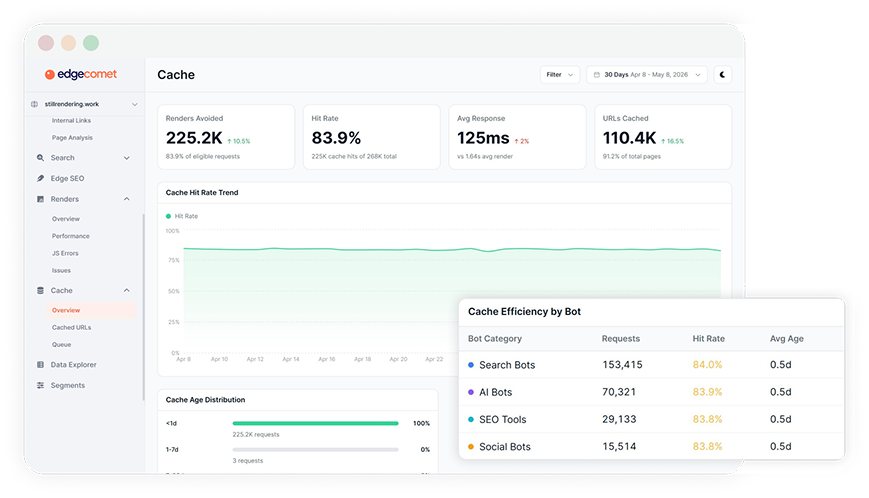Open Page Analysis in sidebar

click(x=72, y=137)
